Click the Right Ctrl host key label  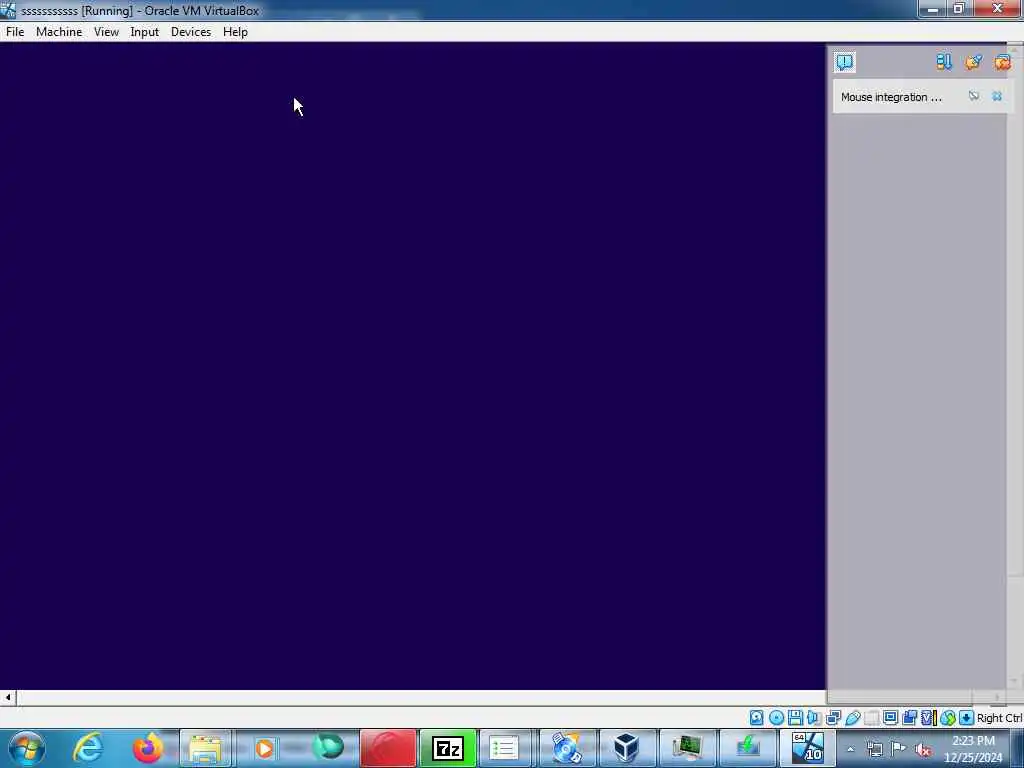click(999, 718)
